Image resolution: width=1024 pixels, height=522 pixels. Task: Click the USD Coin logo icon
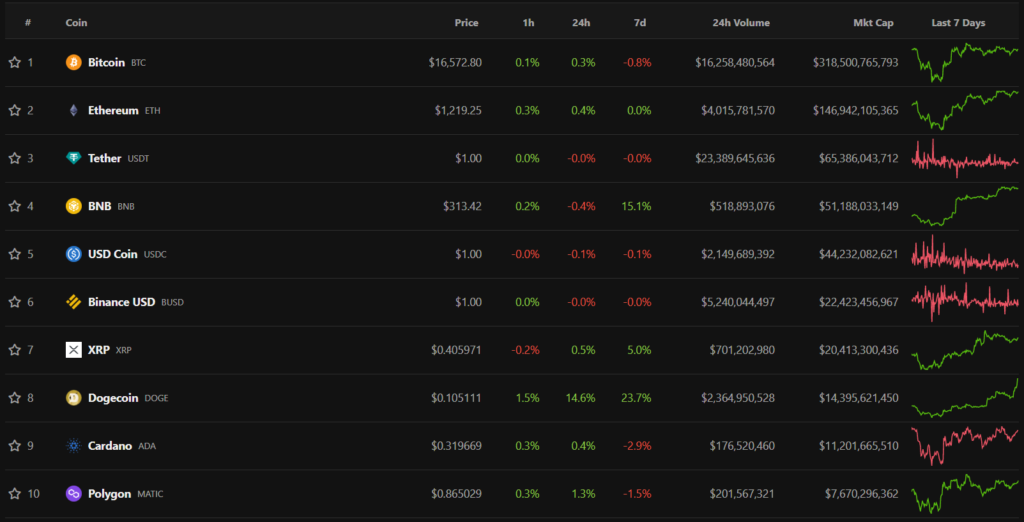pyautogui.click(x=74, y=254)
